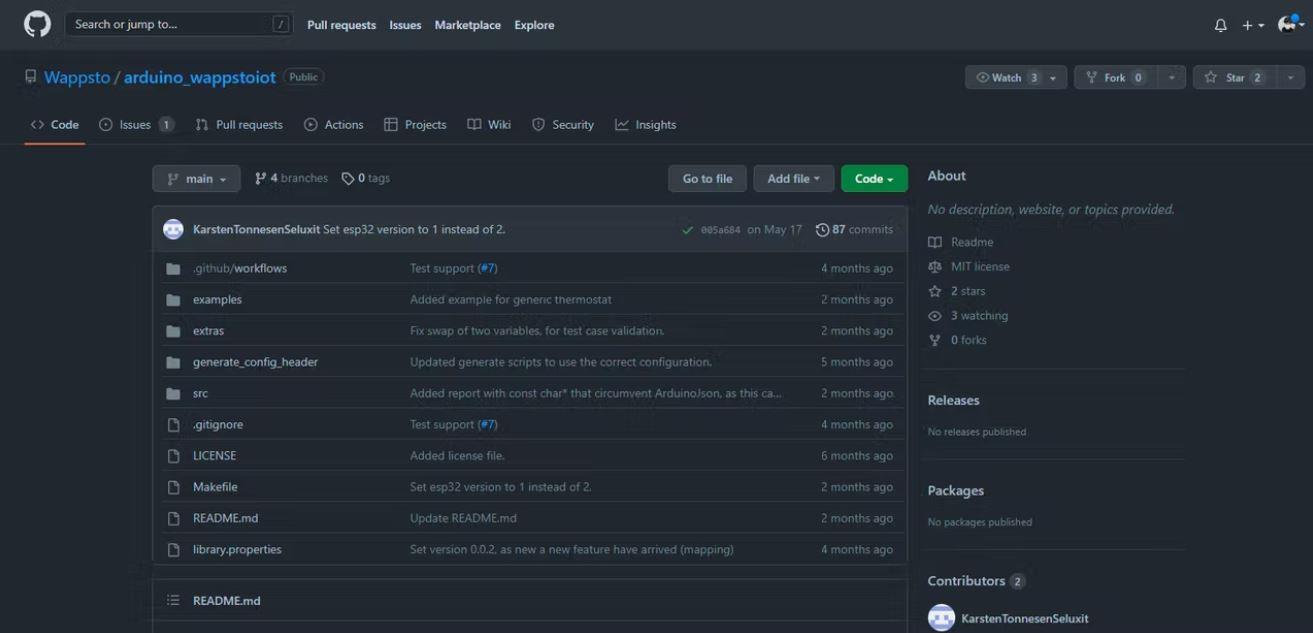Viewport: 1313px width, 633px height.
Task: Open Issues in top navigation
Action: (x=405, y=25)
